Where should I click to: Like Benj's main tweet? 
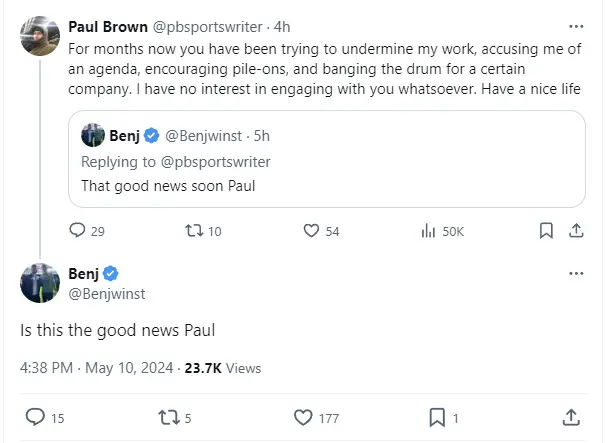[x=304, y=416]
